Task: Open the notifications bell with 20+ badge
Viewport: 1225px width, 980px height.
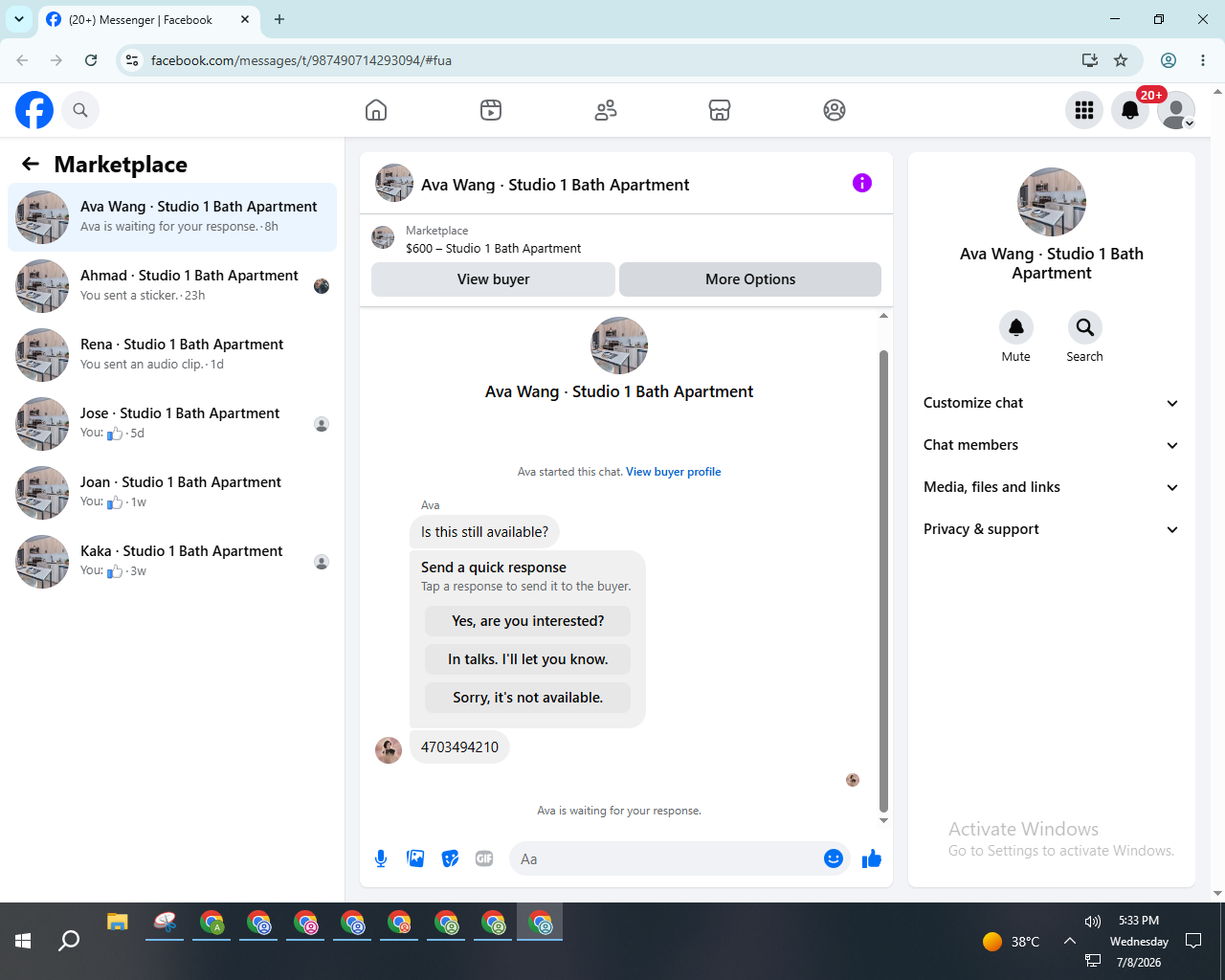Action: pyautogui.click(x=1130, y=110)
